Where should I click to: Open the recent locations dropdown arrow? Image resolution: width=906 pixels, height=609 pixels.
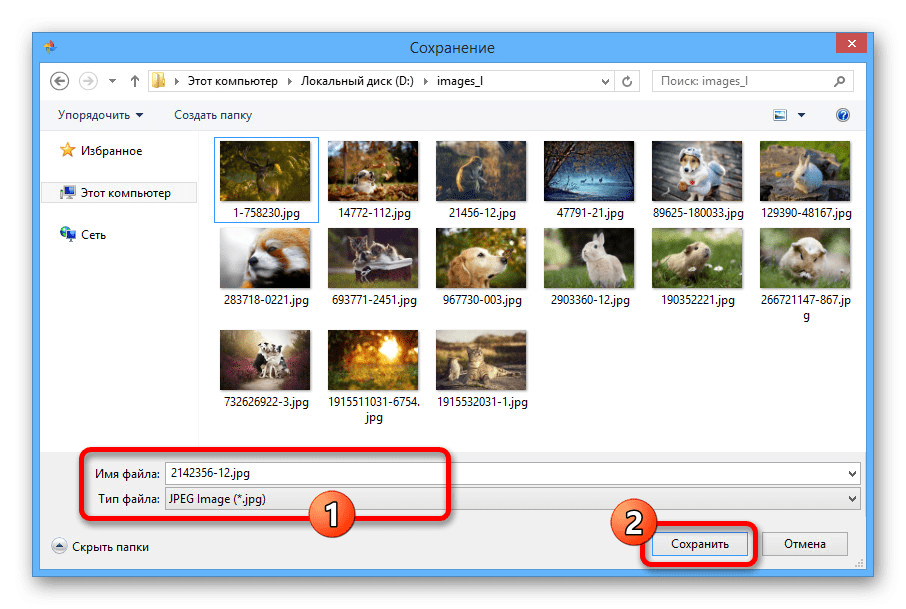coord(112,81)
